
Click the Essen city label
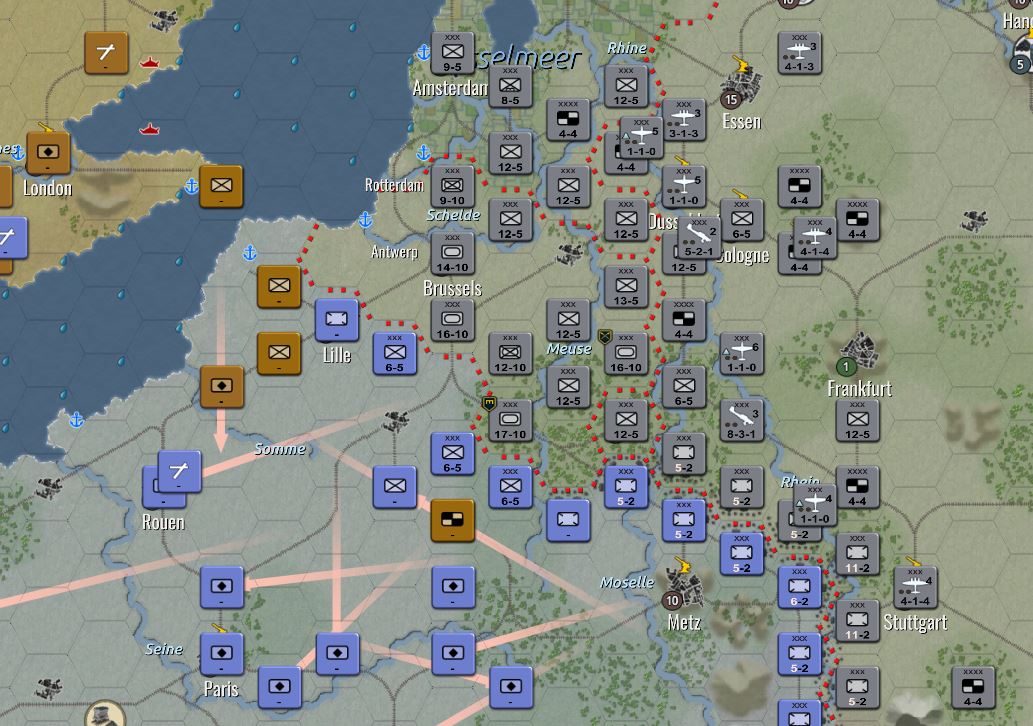point(742,122)
